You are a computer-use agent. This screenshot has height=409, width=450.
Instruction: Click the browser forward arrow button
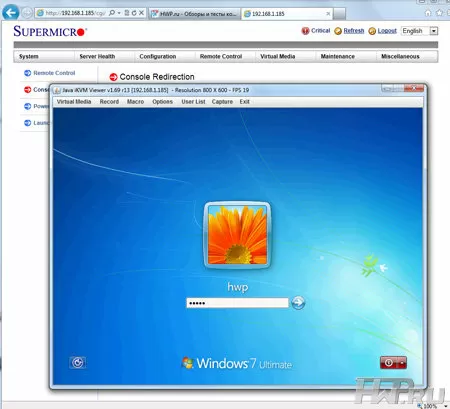click(x=27, y=13)
